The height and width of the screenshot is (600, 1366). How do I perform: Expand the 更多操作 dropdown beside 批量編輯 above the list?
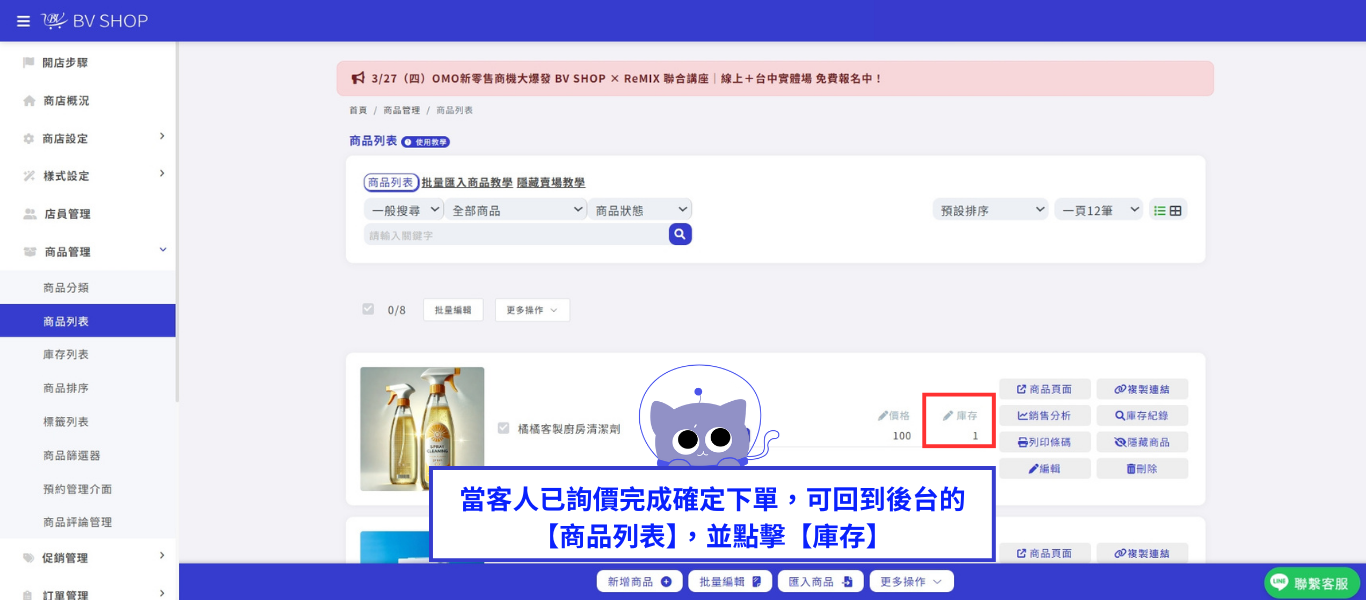[532, 310]
